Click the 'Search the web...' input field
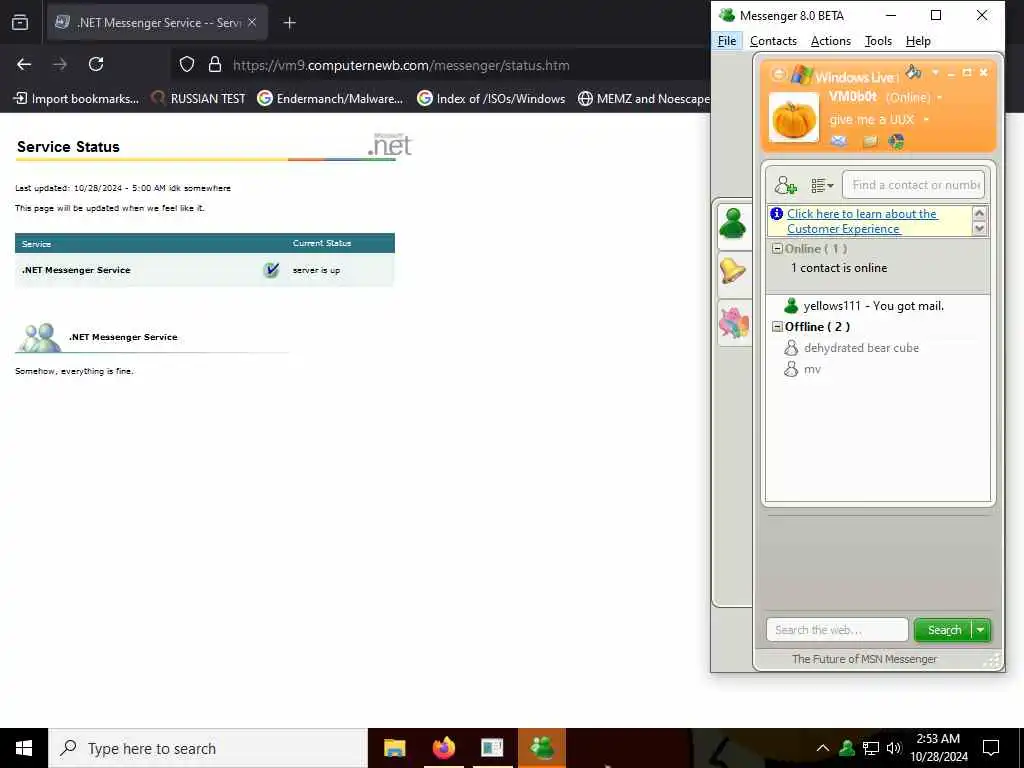The height and width of the screenshot is (768, 1024). click(x=837, y=630)
